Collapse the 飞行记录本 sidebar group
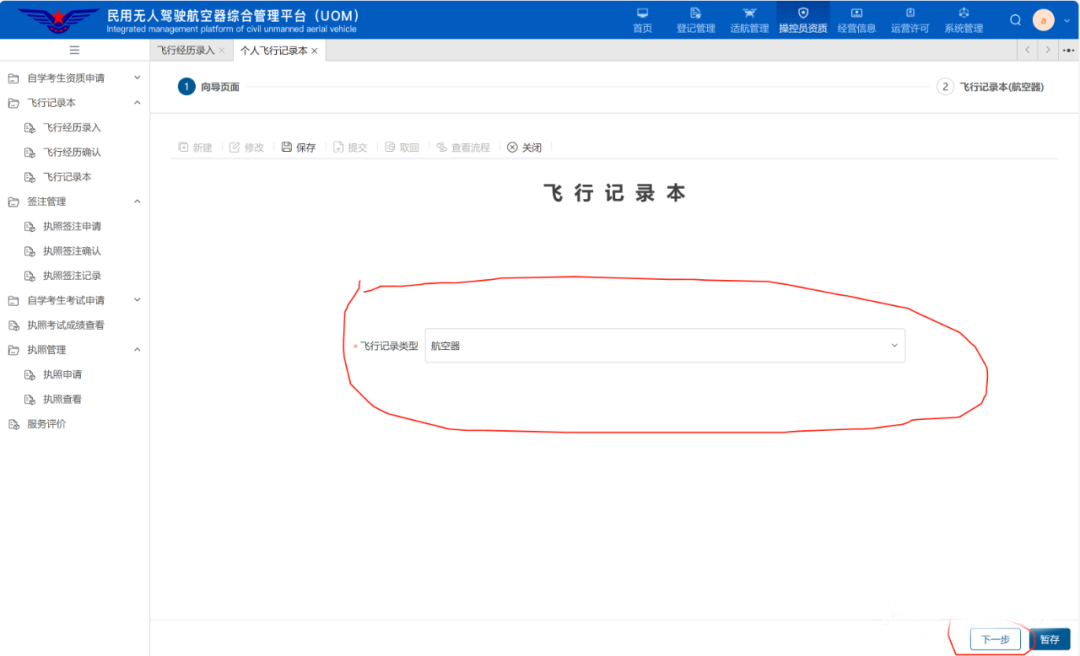 (74, 103)
